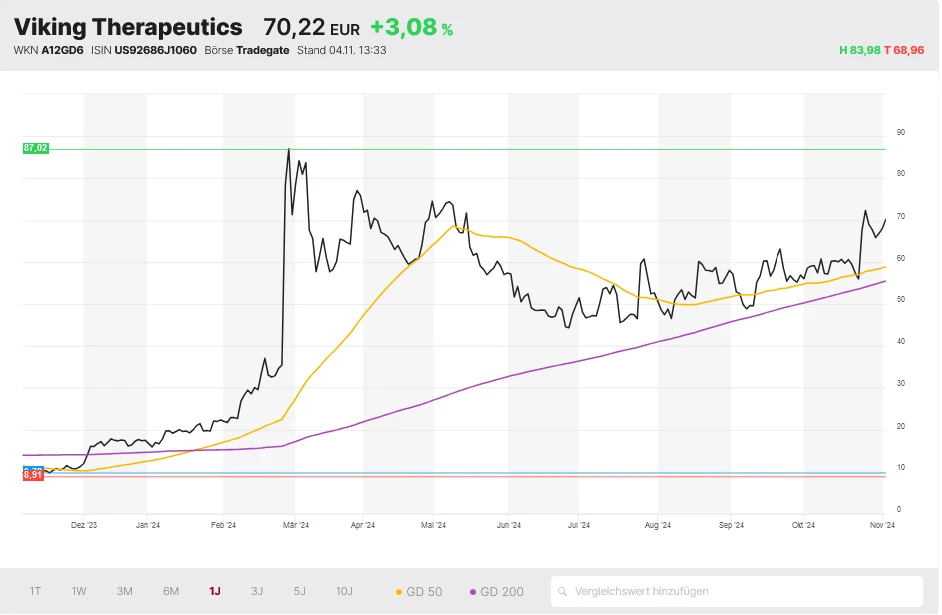Switch to the 6M timeframe

point(169,591)
